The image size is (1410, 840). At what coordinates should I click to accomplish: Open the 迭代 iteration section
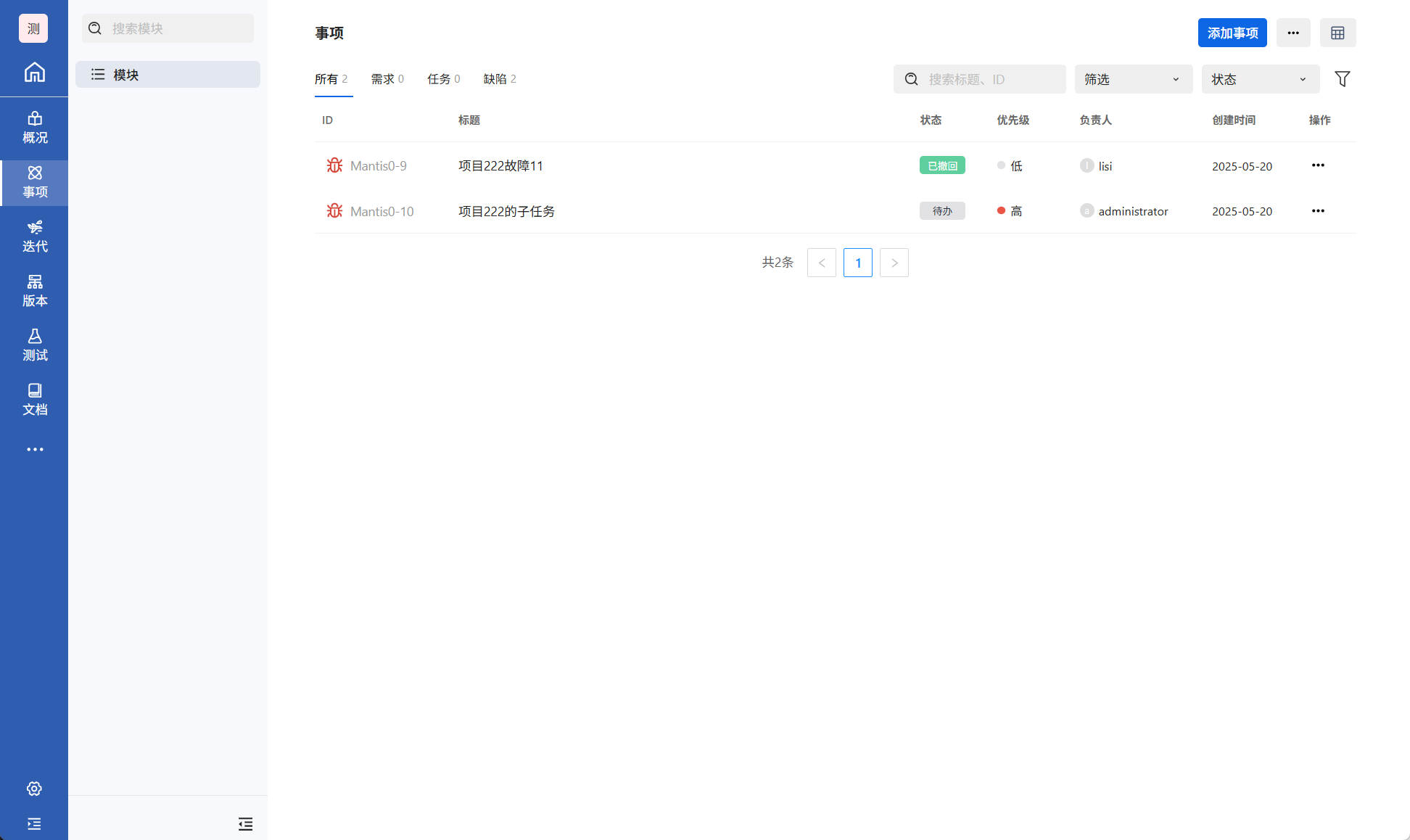pos(34,236)
